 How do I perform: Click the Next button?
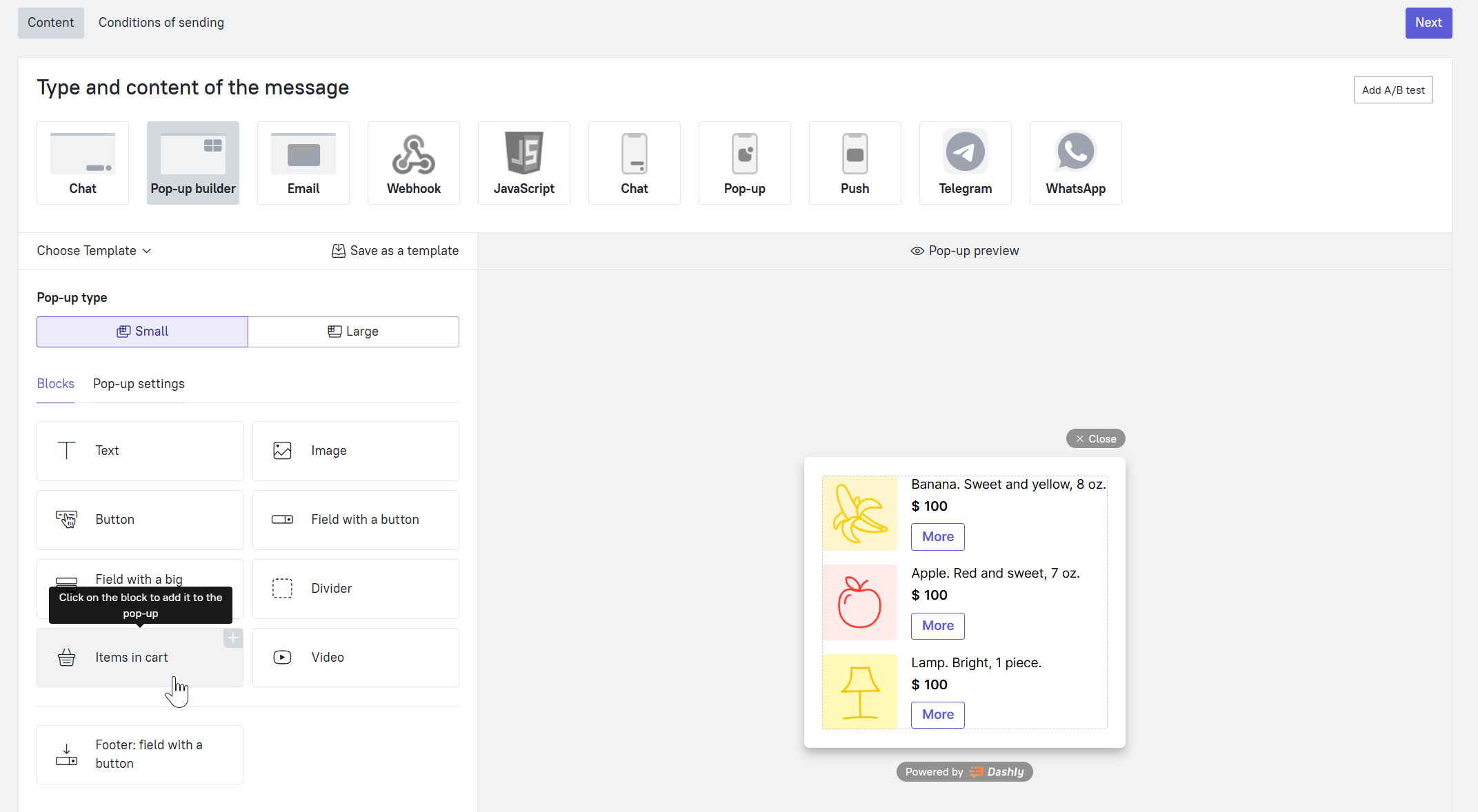1428,23
